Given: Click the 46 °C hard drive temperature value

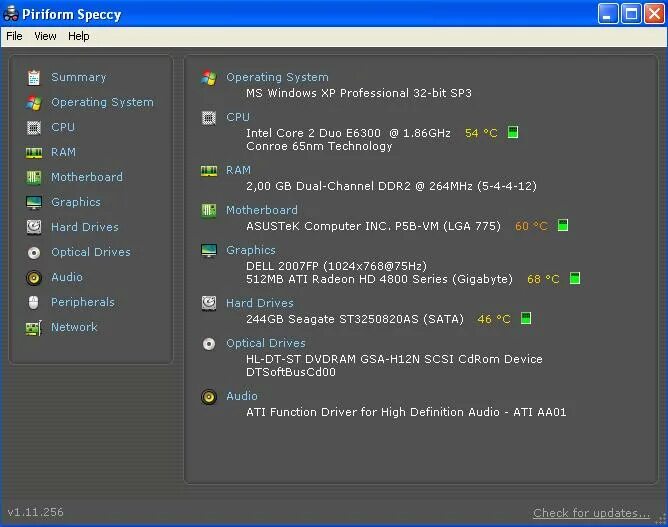Looking at the screenshot, I should click(x=494, y=319).
